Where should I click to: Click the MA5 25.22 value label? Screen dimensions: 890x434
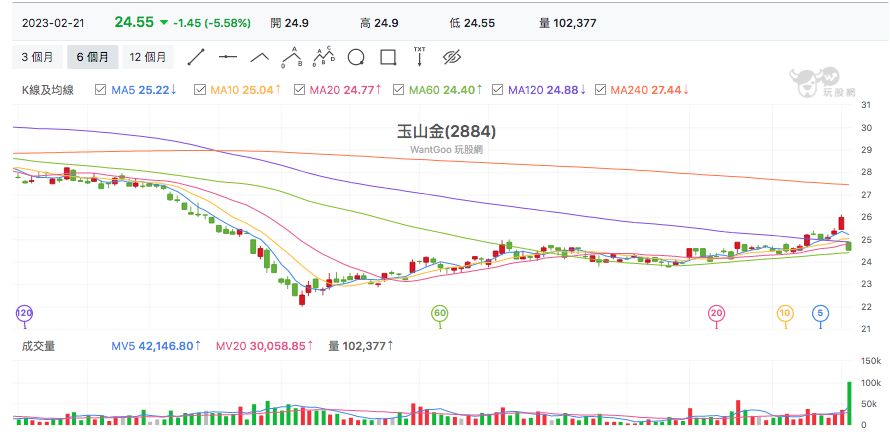144,90
